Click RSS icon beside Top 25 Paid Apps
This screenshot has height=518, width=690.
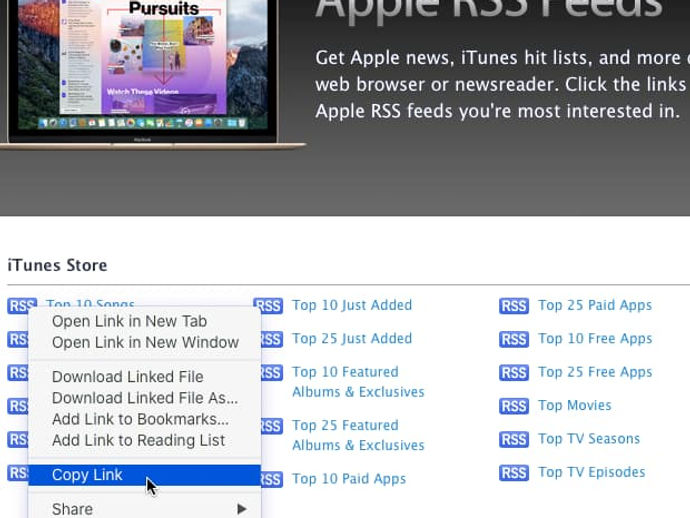[514, 306]
